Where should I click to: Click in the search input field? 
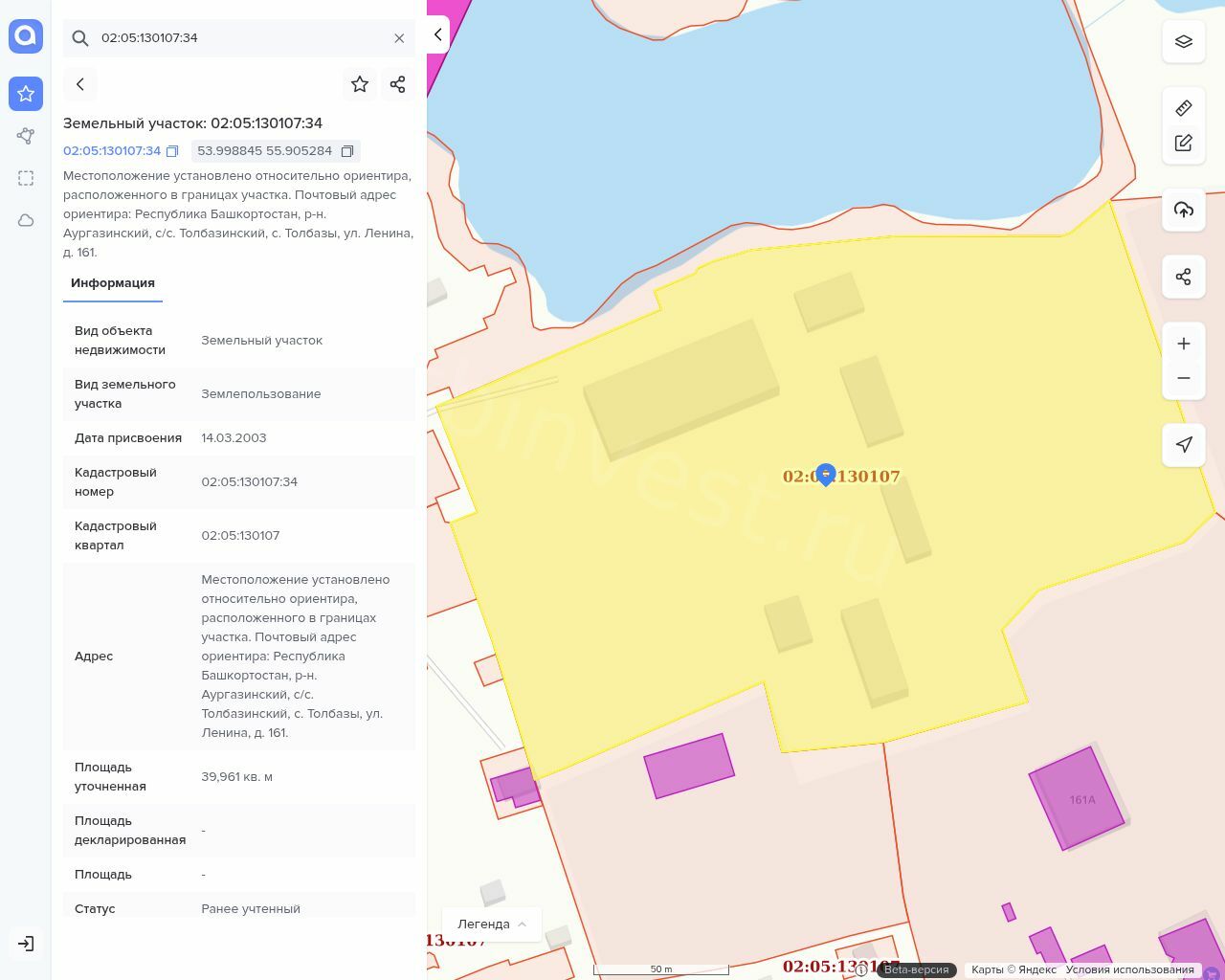pos(239,38)
